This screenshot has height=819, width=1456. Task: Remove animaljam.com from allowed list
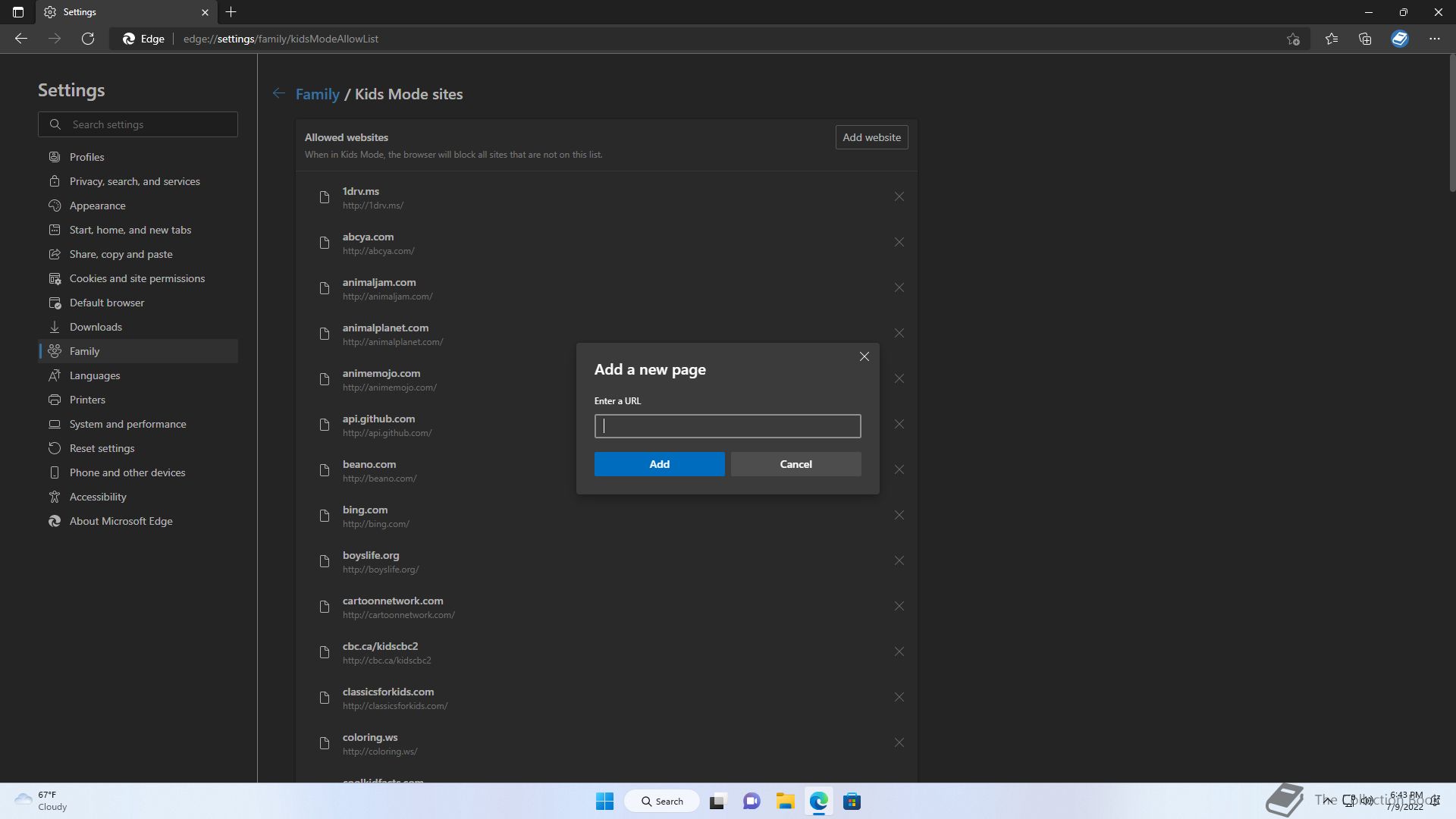(899, 288)
